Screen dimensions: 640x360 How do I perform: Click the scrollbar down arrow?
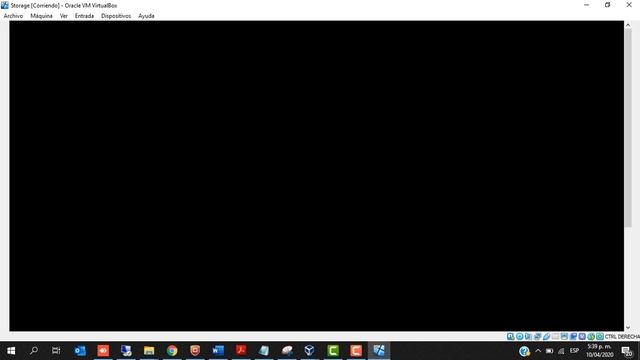[628, 327]
